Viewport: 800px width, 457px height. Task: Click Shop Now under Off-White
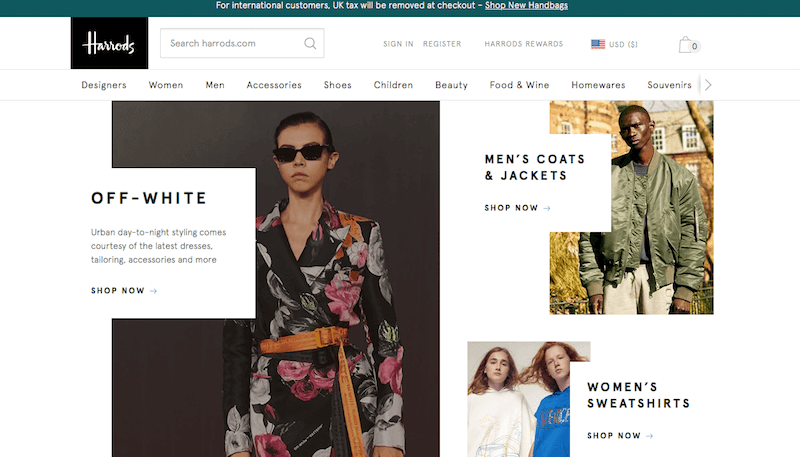[118, 291]
